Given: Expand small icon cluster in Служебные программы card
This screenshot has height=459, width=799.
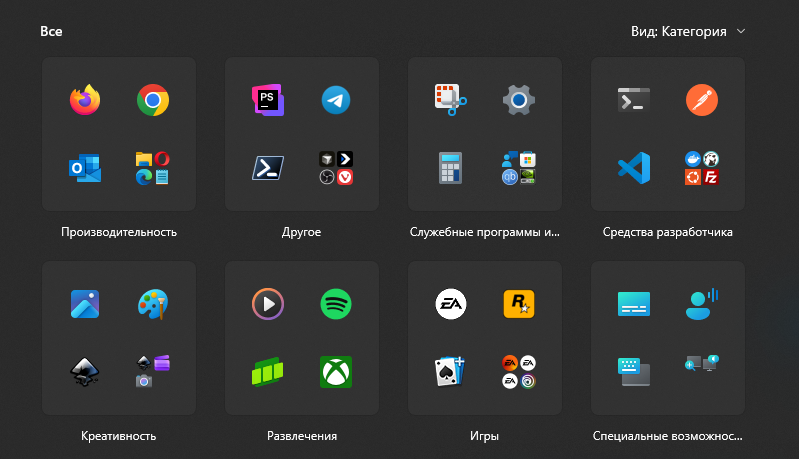Looking at the screenshot, I should pyautogui.click(x=519, y=168).
